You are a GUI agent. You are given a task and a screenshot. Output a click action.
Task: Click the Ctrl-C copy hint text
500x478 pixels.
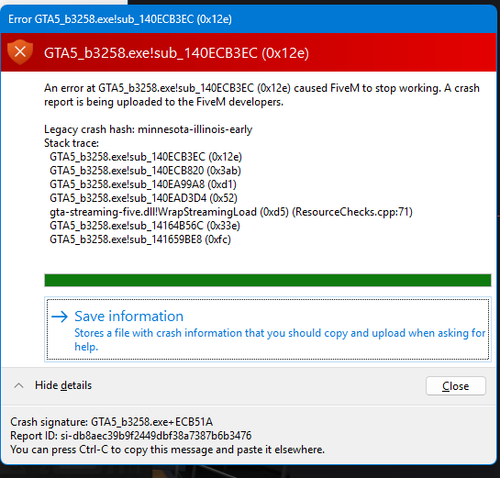coord(167,450)
